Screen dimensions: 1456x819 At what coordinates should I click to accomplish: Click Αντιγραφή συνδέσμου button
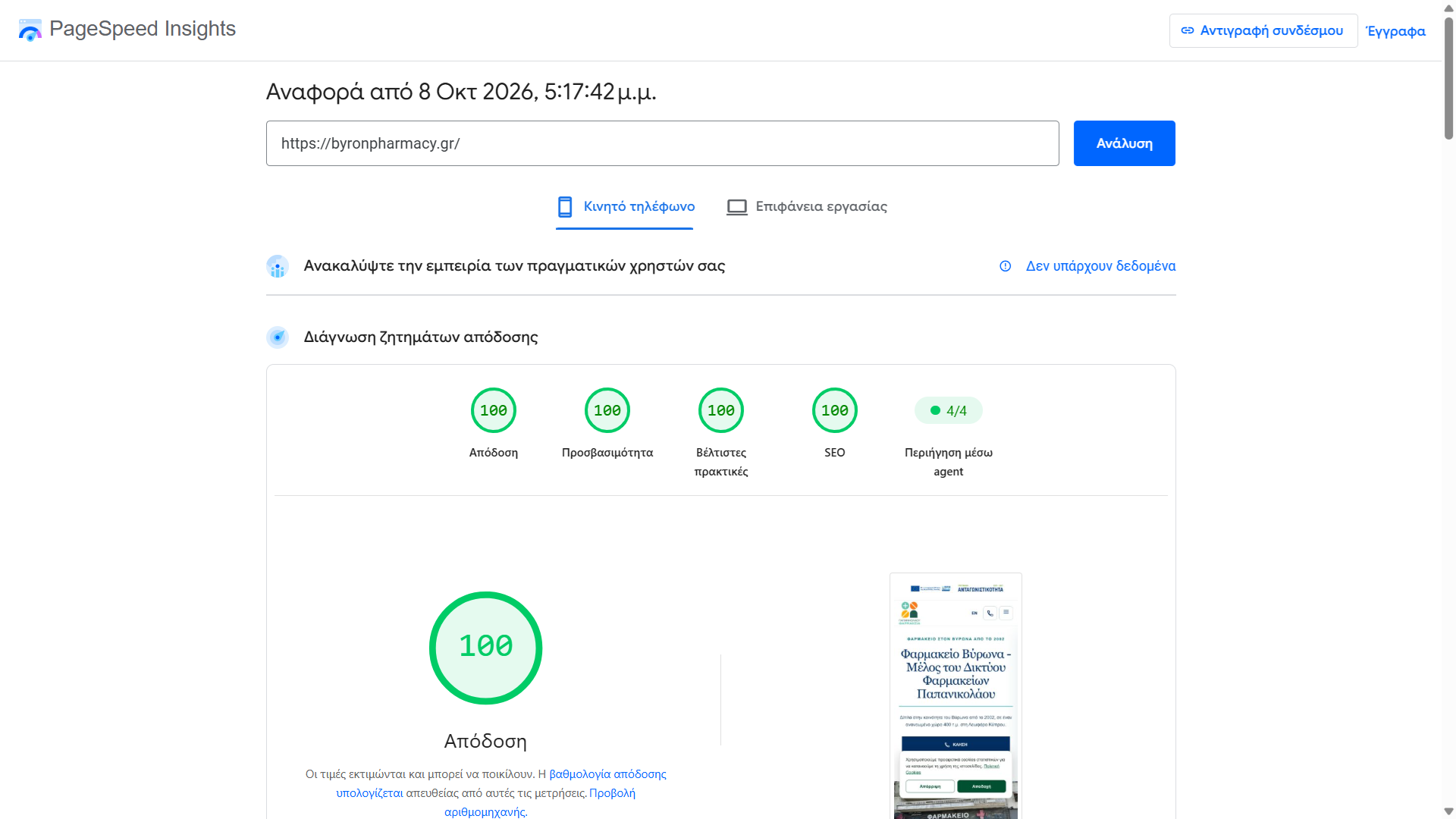[x=1263, y=31]
